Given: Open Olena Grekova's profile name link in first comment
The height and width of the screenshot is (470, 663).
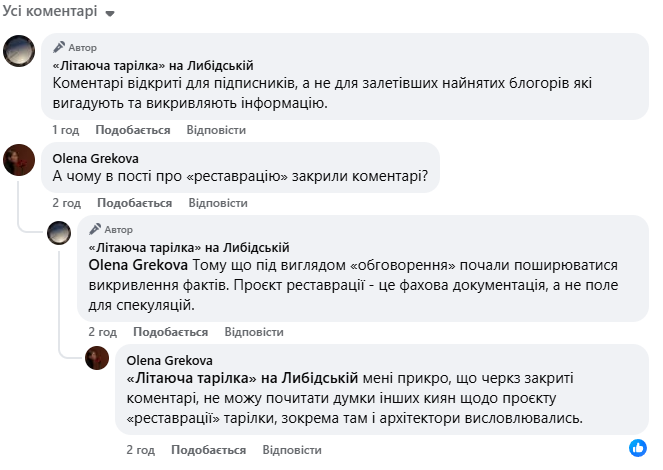Looking at the screenshot, I should click(x=95, y=158).
